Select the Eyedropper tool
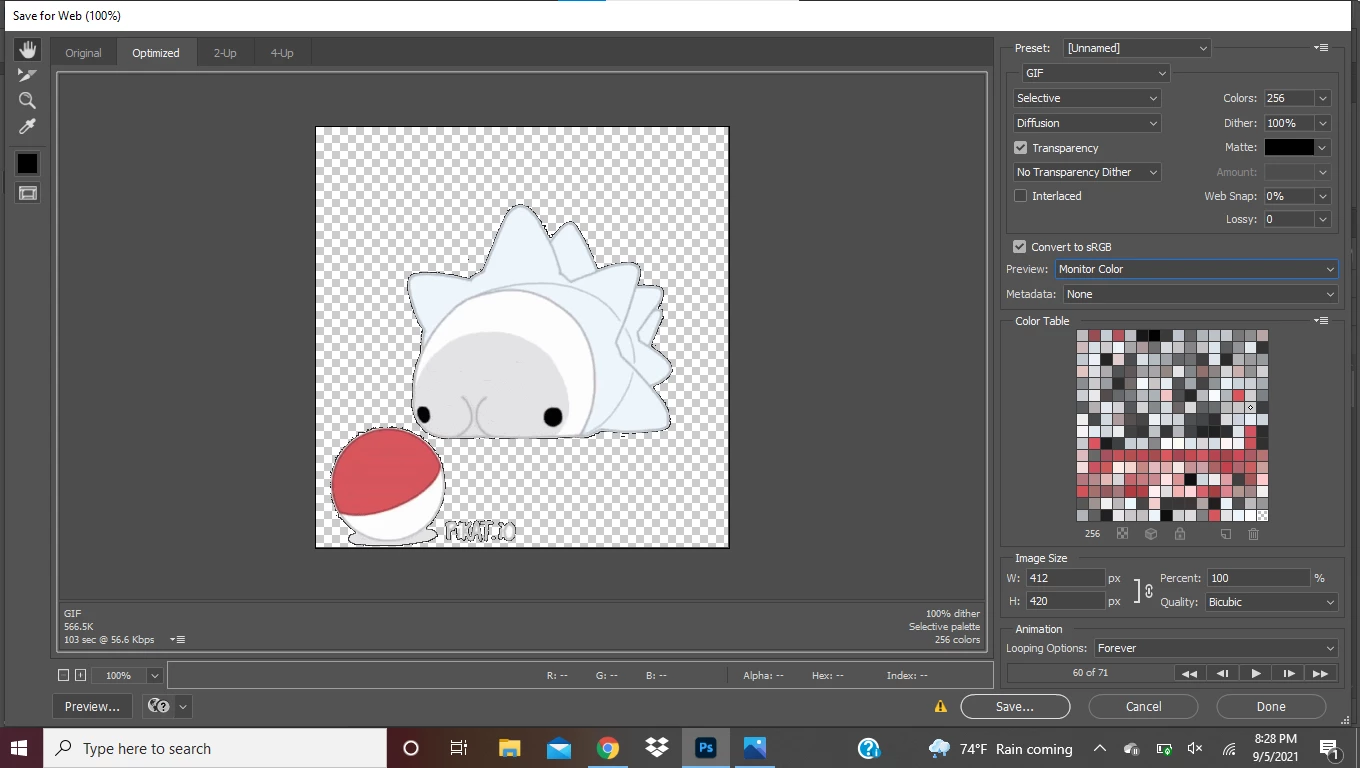This screenshot has height=768, width=1360. (x=27, y=127)
